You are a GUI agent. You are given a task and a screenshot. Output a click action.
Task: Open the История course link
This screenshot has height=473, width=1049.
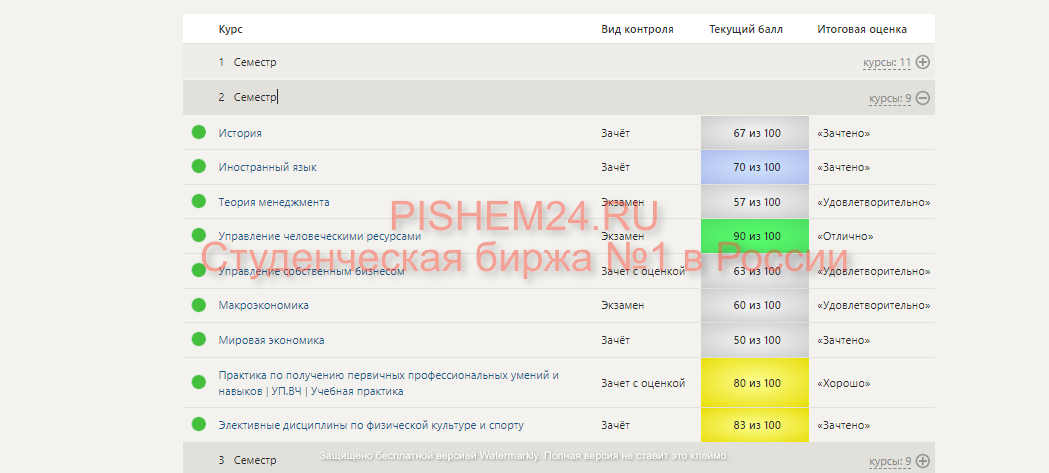240,133
